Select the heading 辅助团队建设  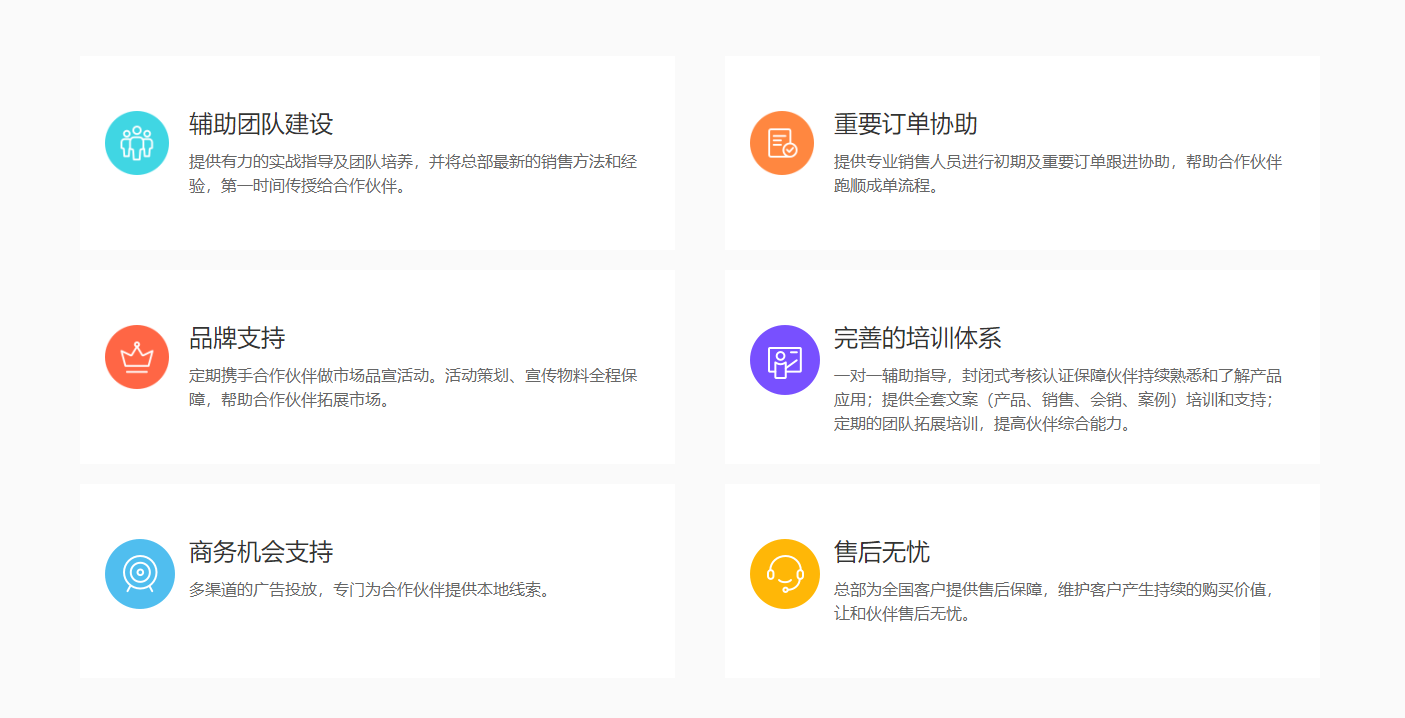tap(261, 124)
